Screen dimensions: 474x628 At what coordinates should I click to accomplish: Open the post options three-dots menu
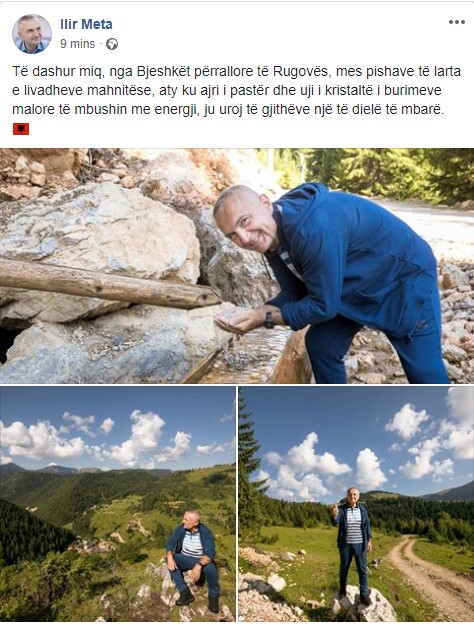(x=457, y=22)
